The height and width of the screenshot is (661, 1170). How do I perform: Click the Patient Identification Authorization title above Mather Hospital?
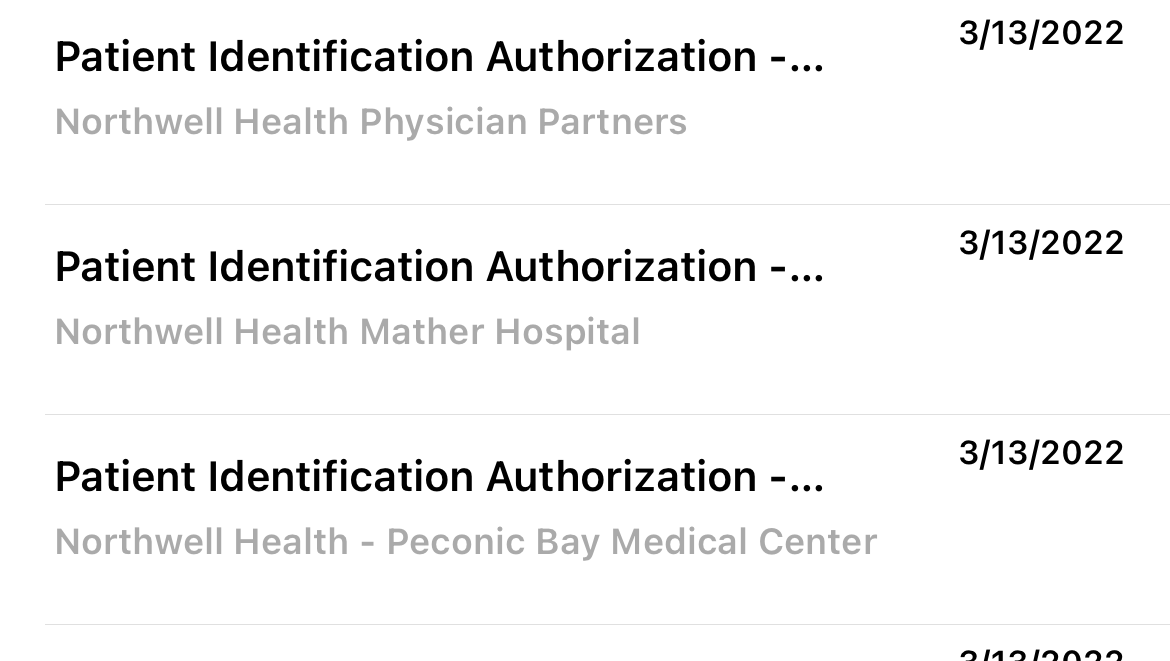(438, 268)
